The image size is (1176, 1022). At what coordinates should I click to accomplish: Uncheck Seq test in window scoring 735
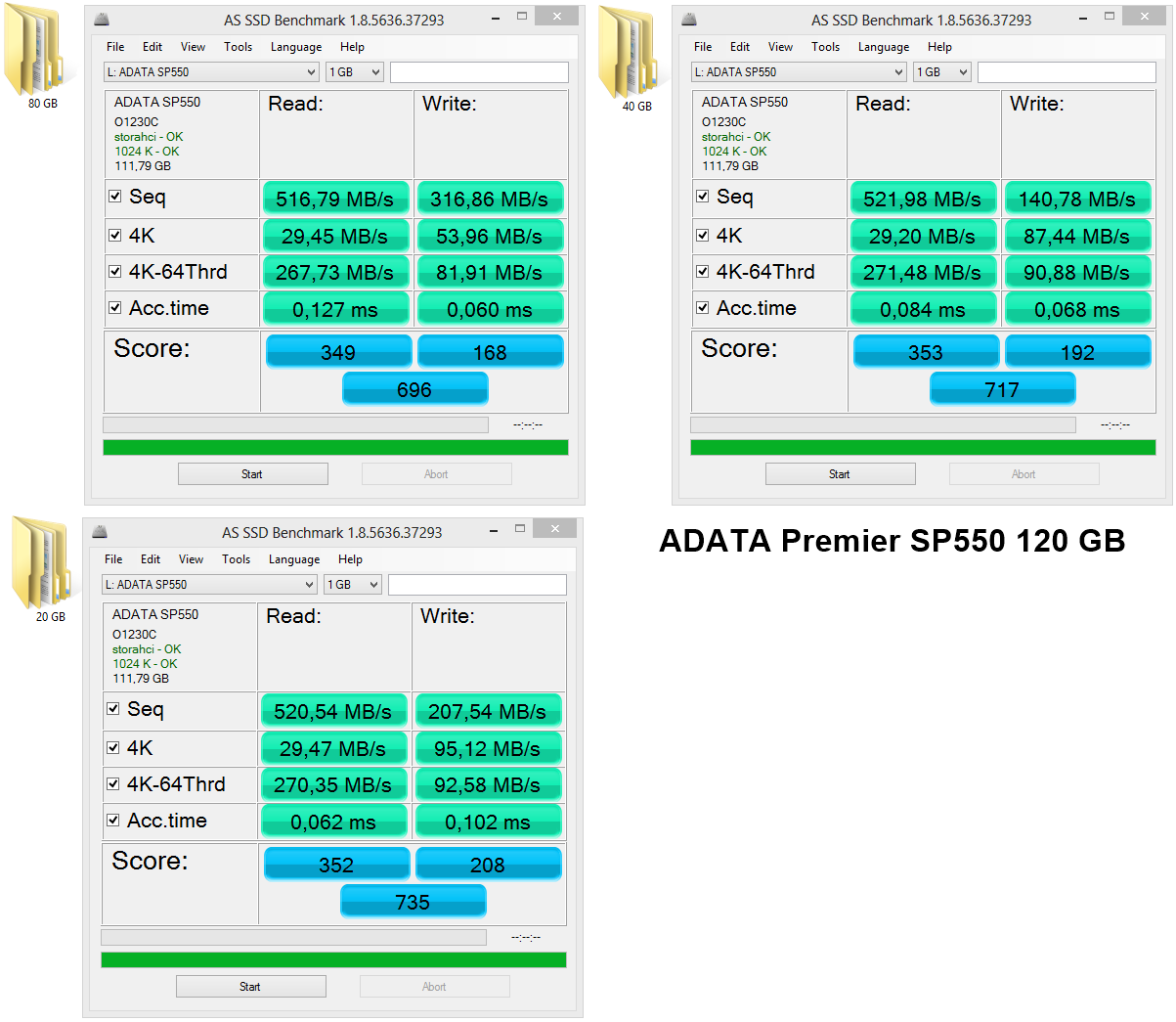coord(113,709)
